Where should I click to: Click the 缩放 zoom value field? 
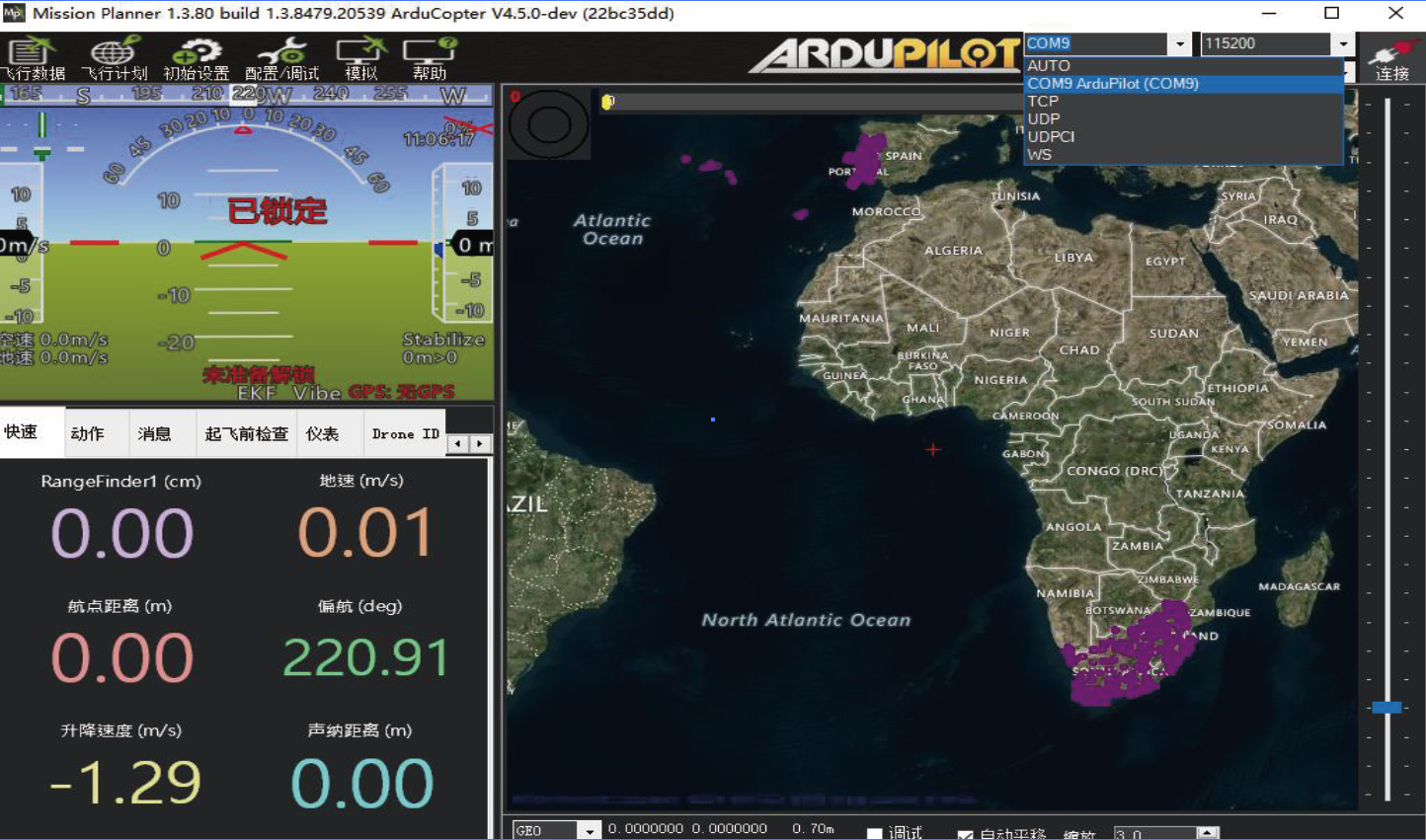click(x=1155, y=834)
